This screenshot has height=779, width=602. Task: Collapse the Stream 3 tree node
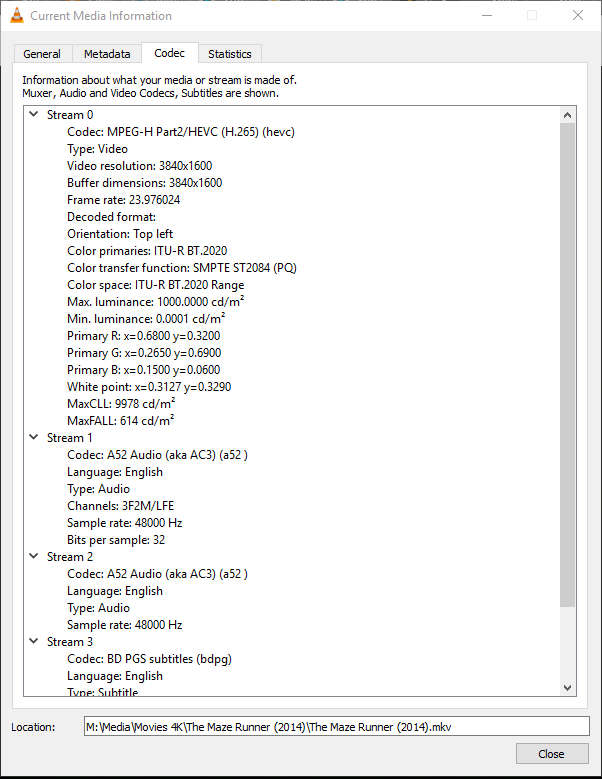34,641
